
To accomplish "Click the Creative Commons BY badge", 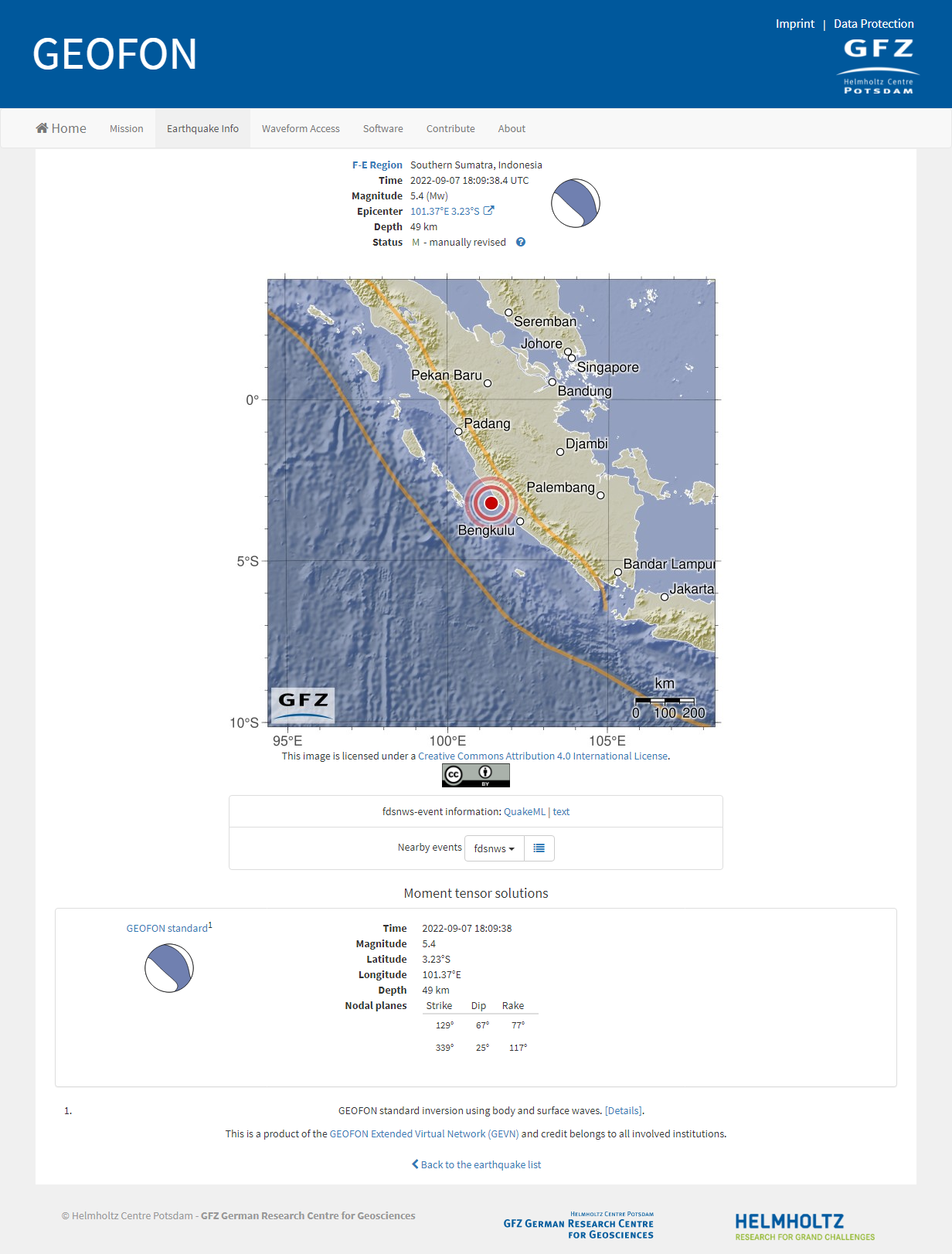I will pos(476,775).
